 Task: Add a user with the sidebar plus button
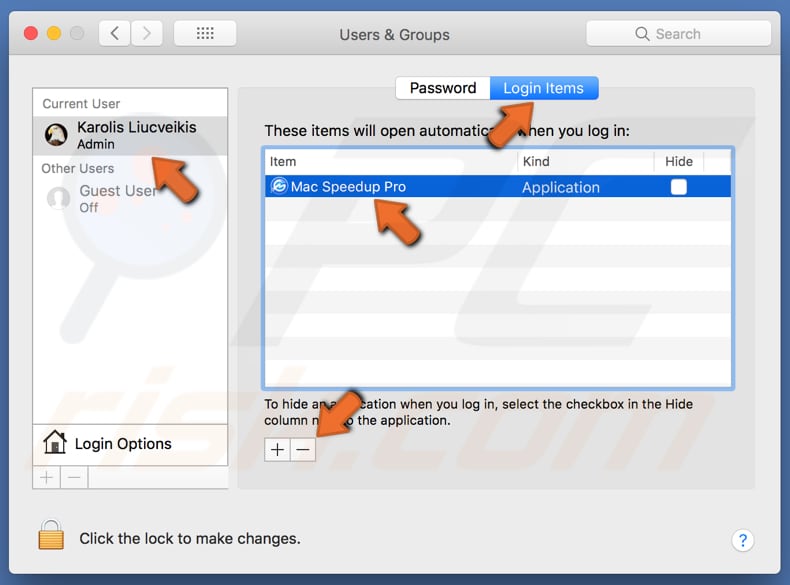click(x=47, y=477)
